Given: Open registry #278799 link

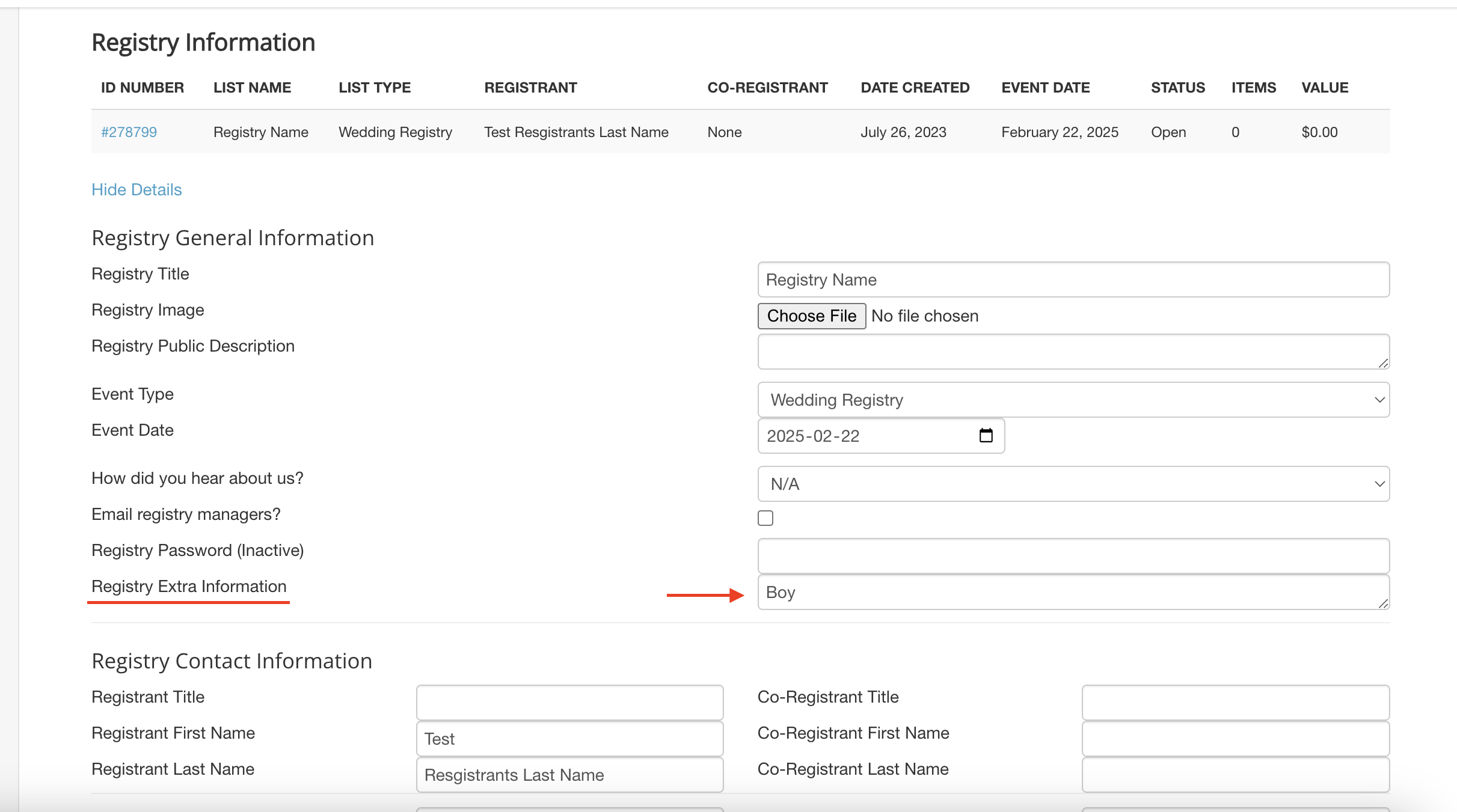Looking at the screenshot, I should coord(128,132).
